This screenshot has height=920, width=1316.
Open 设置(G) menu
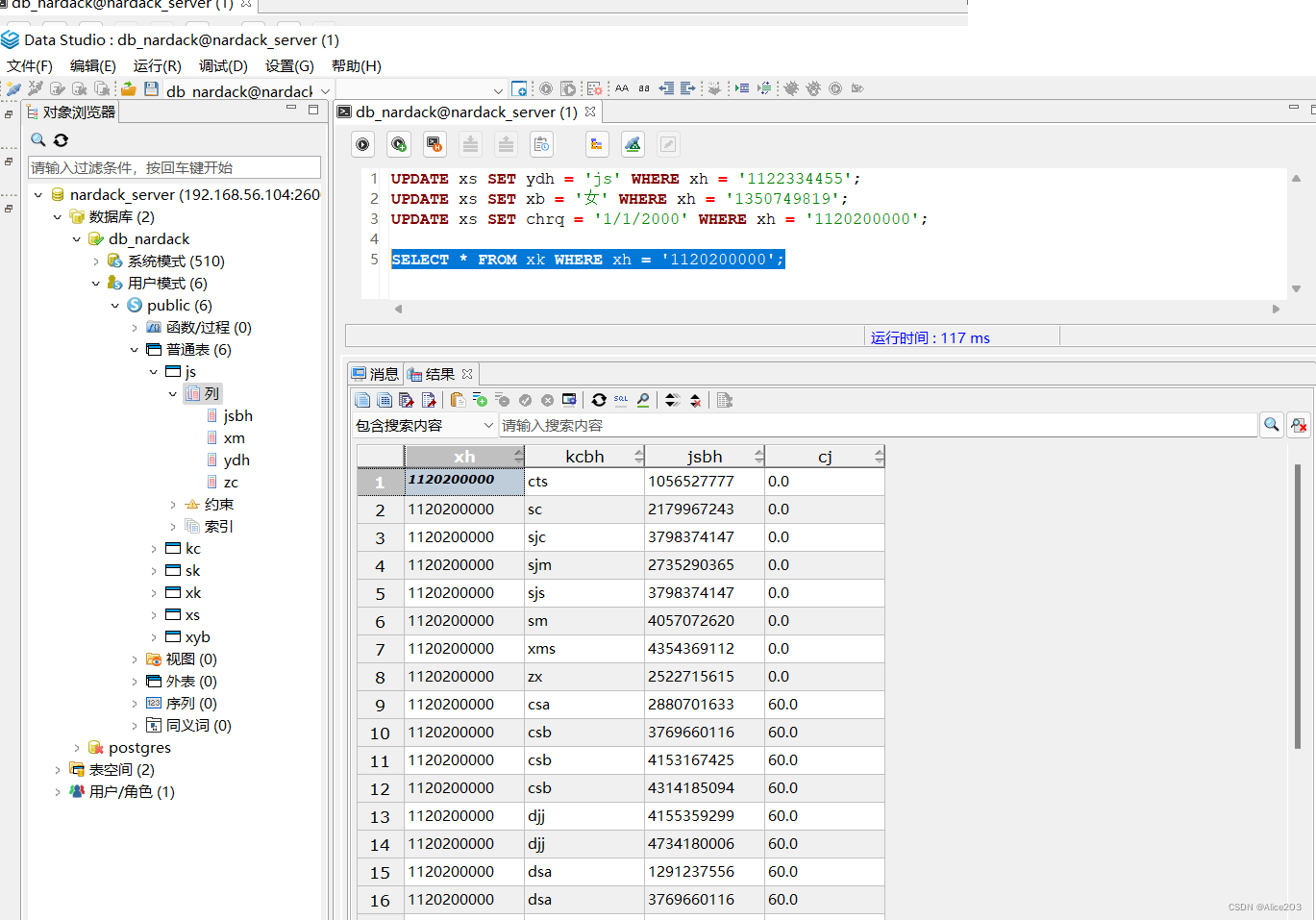(x=290, y=66)
